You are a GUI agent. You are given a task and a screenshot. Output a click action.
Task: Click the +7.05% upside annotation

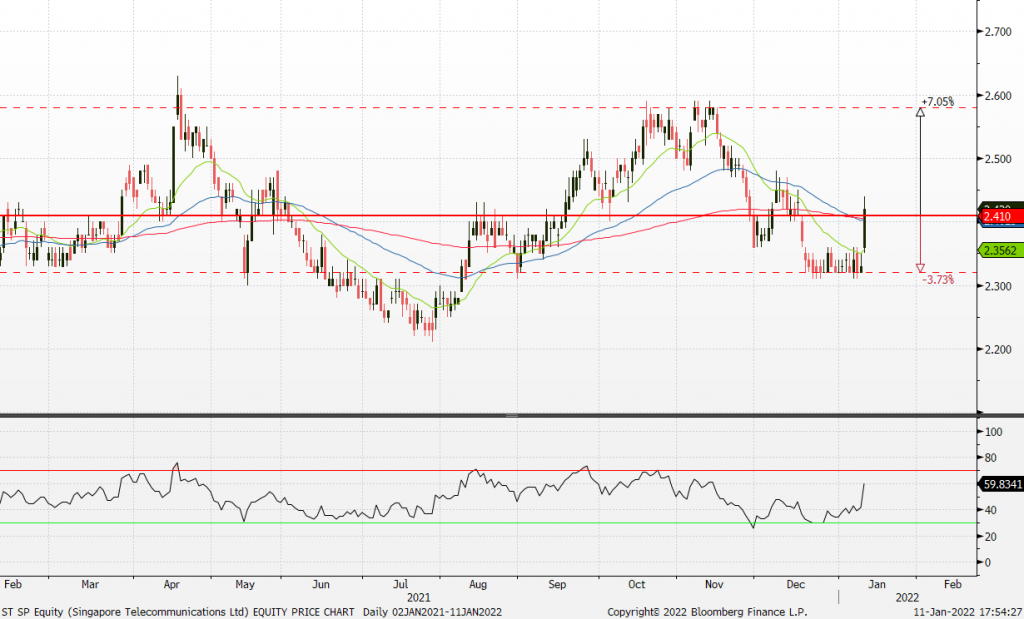tap(938, 102)
